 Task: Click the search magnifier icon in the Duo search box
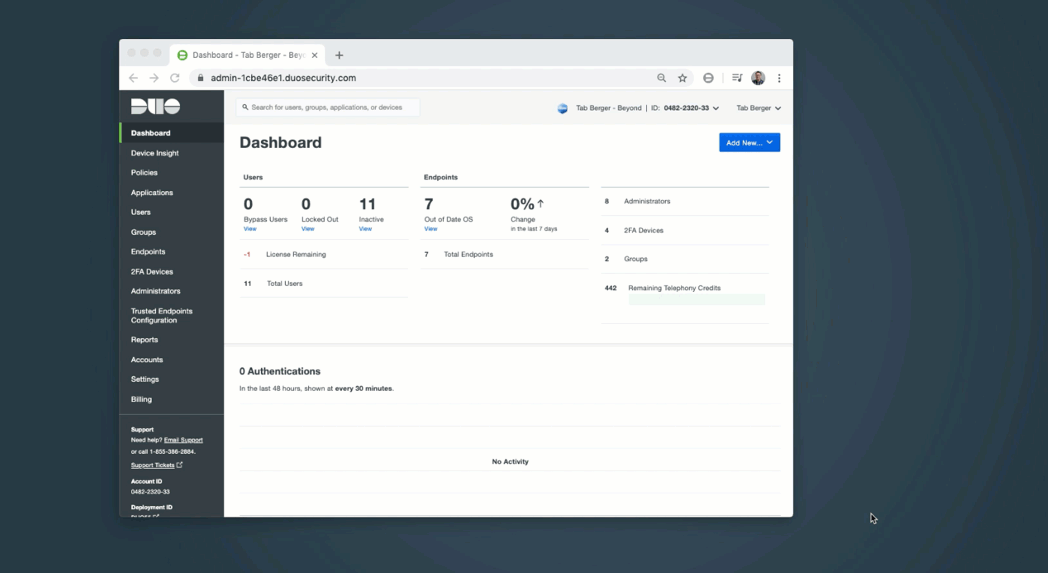245,107
